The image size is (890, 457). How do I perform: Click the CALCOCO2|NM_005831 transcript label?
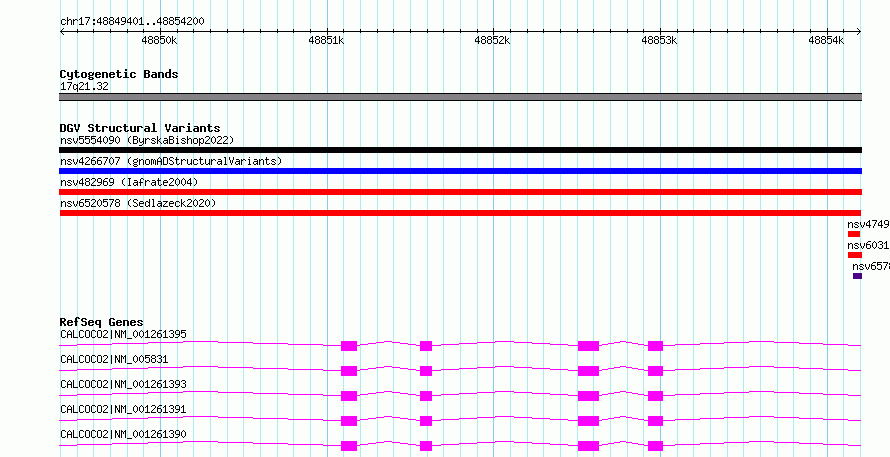pyautogui.click(x=114, y=359)
